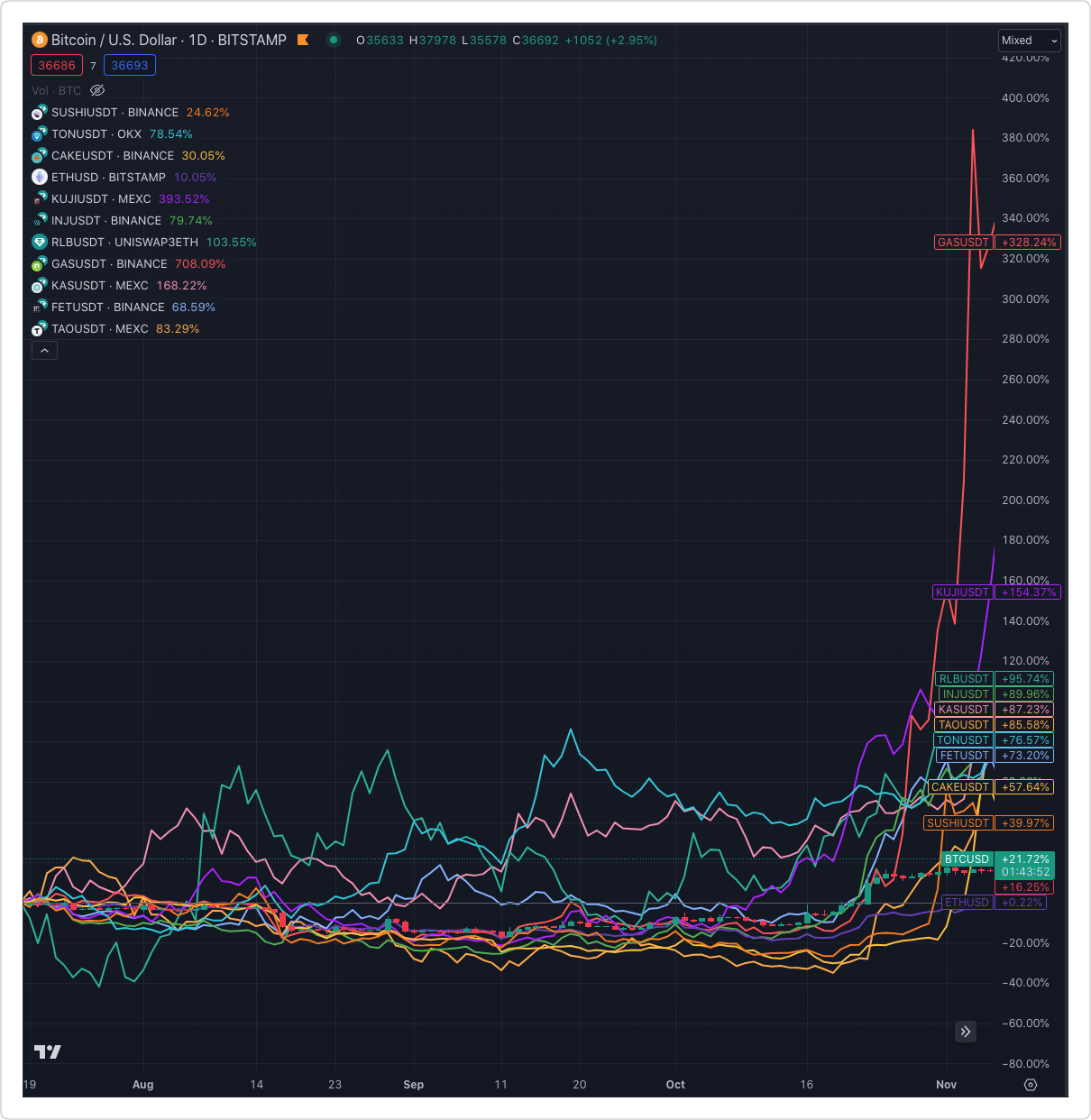
Task: Click the SUSHIUSDT coin icon
Action: 39,113
